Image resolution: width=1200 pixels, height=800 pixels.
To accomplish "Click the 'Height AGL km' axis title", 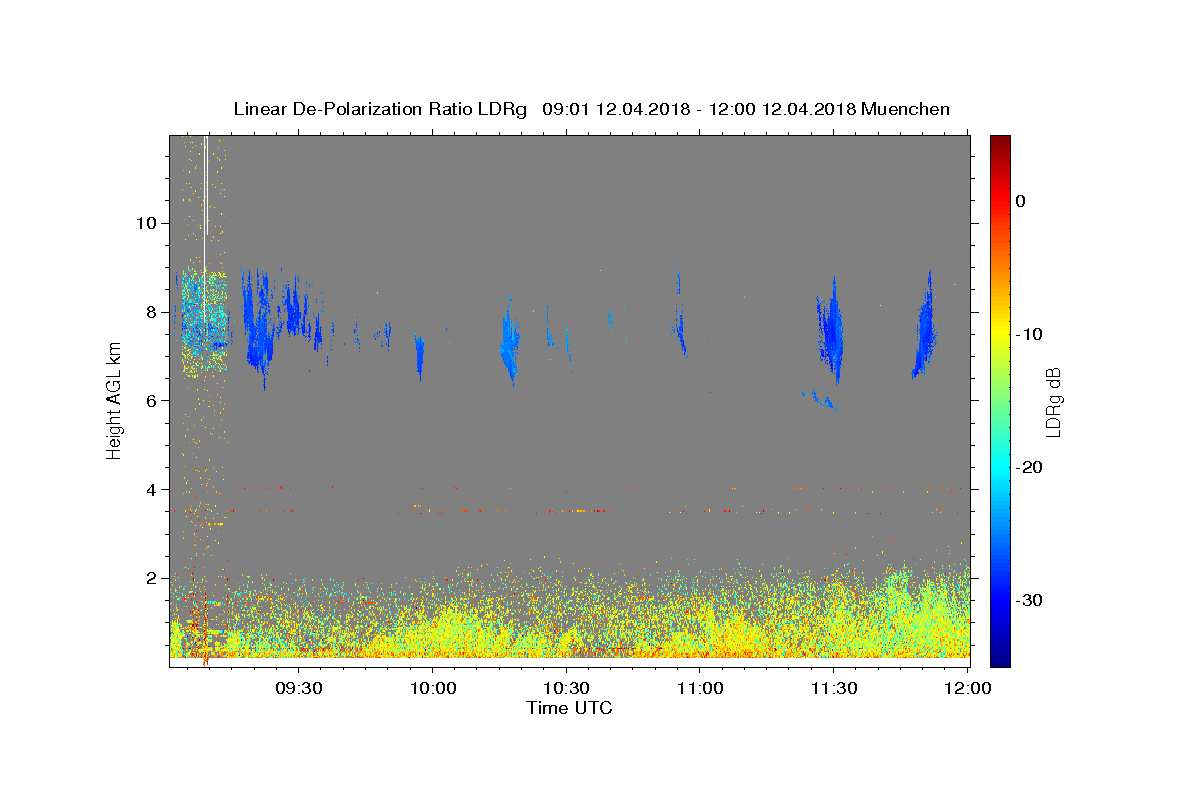I will (x=114, y=400).
